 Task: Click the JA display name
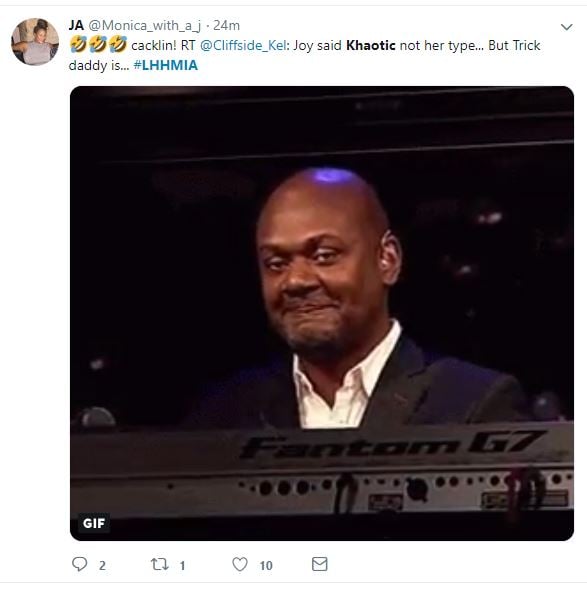(x=76, y=25)
